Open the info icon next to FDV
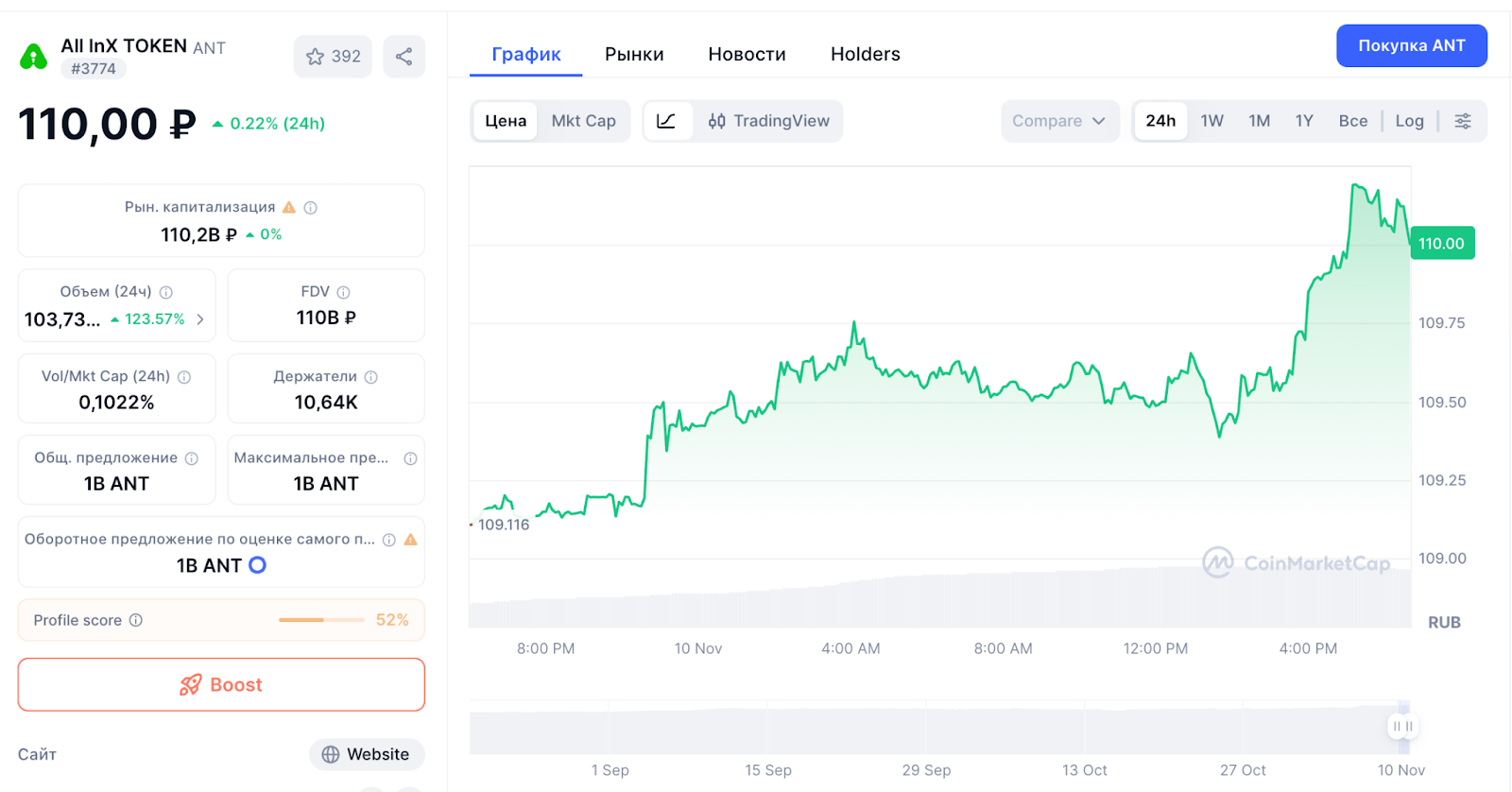 [x=344, y=292]
